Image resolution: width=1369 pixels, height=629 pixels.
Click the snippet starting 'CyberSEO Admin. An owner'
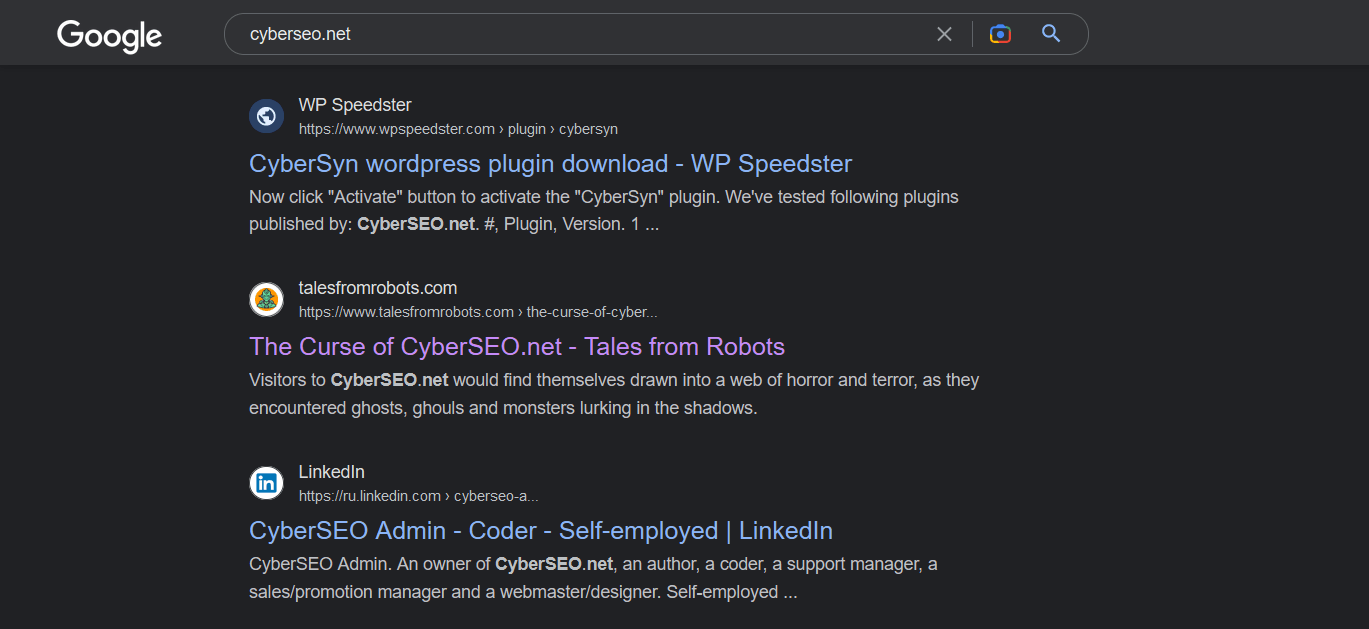(593, 578)
